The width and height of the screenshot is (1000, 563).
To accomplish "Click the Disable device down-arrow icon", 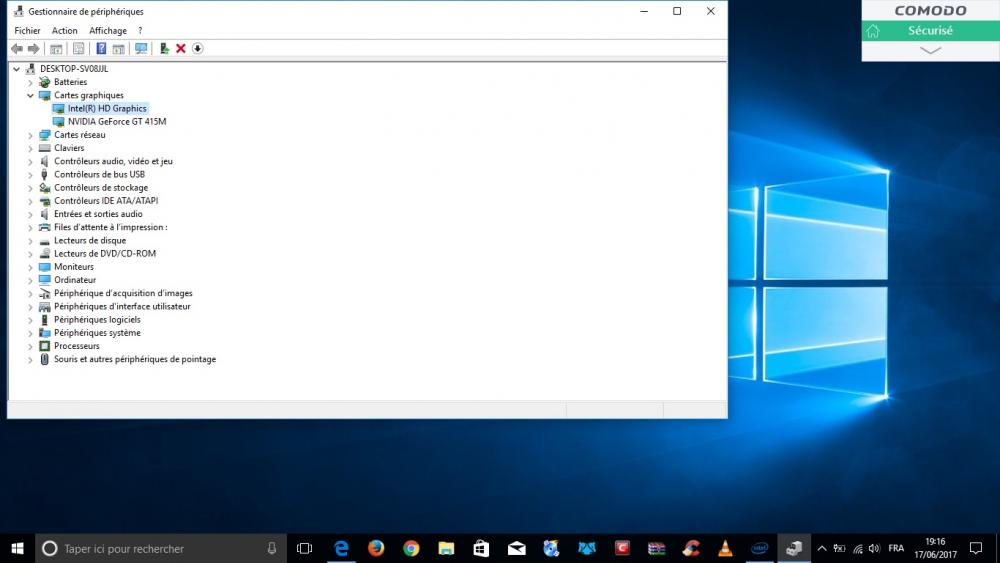I will (x=198, y=48).
